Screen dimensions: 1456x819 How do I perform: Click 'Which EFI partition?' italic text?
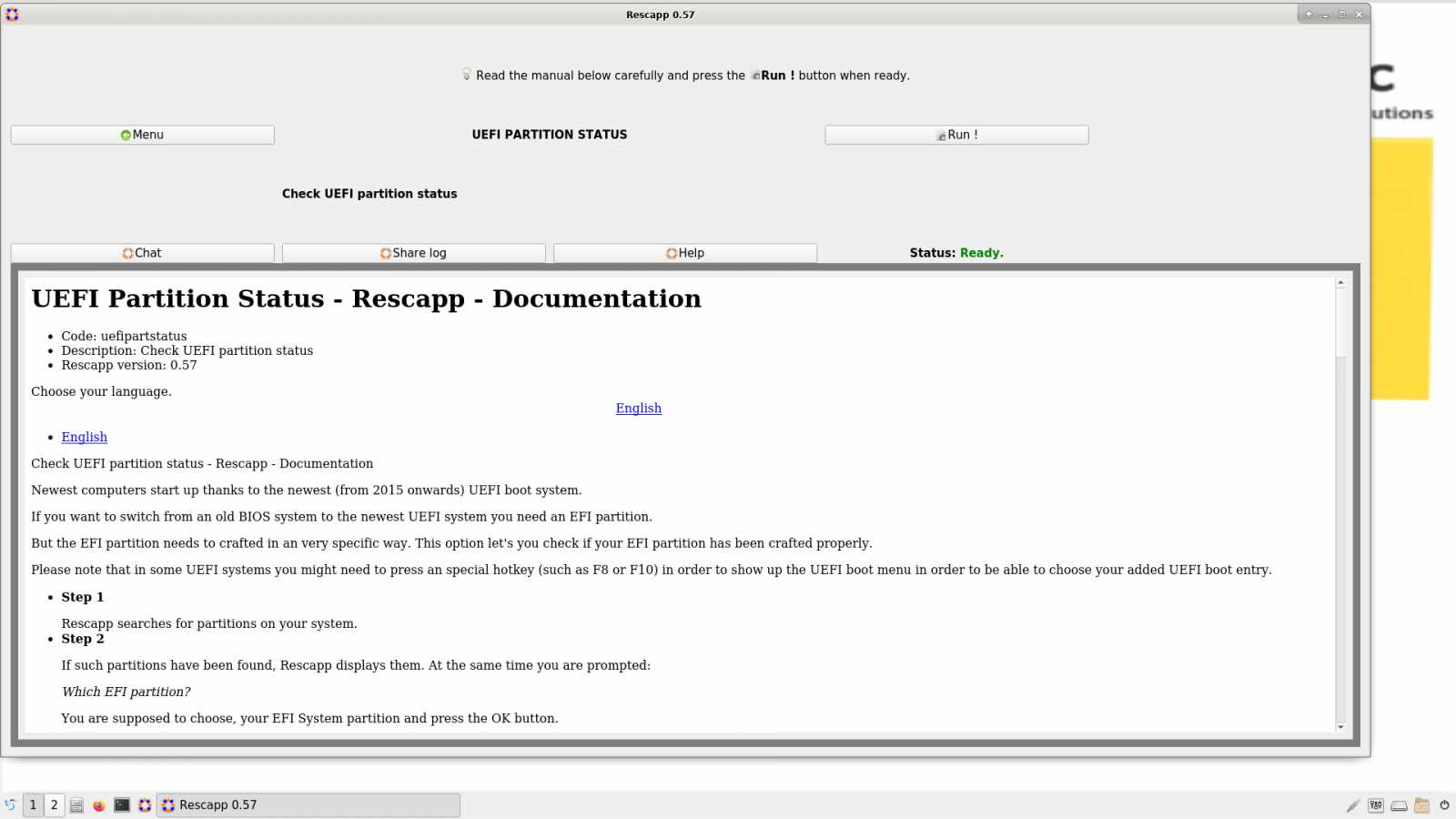point(126,692)
